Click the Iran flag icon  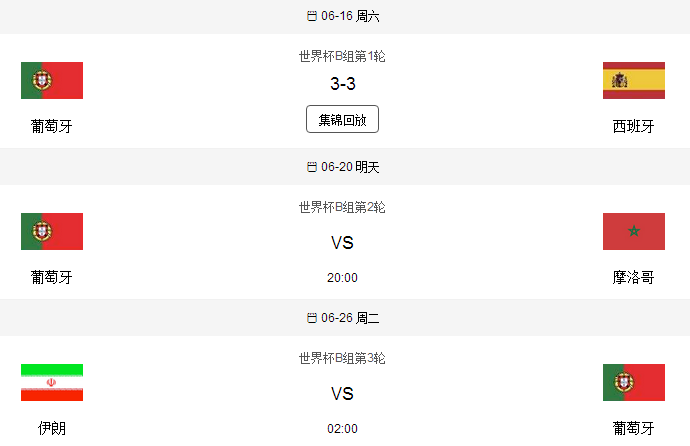[x=52, y=382]
